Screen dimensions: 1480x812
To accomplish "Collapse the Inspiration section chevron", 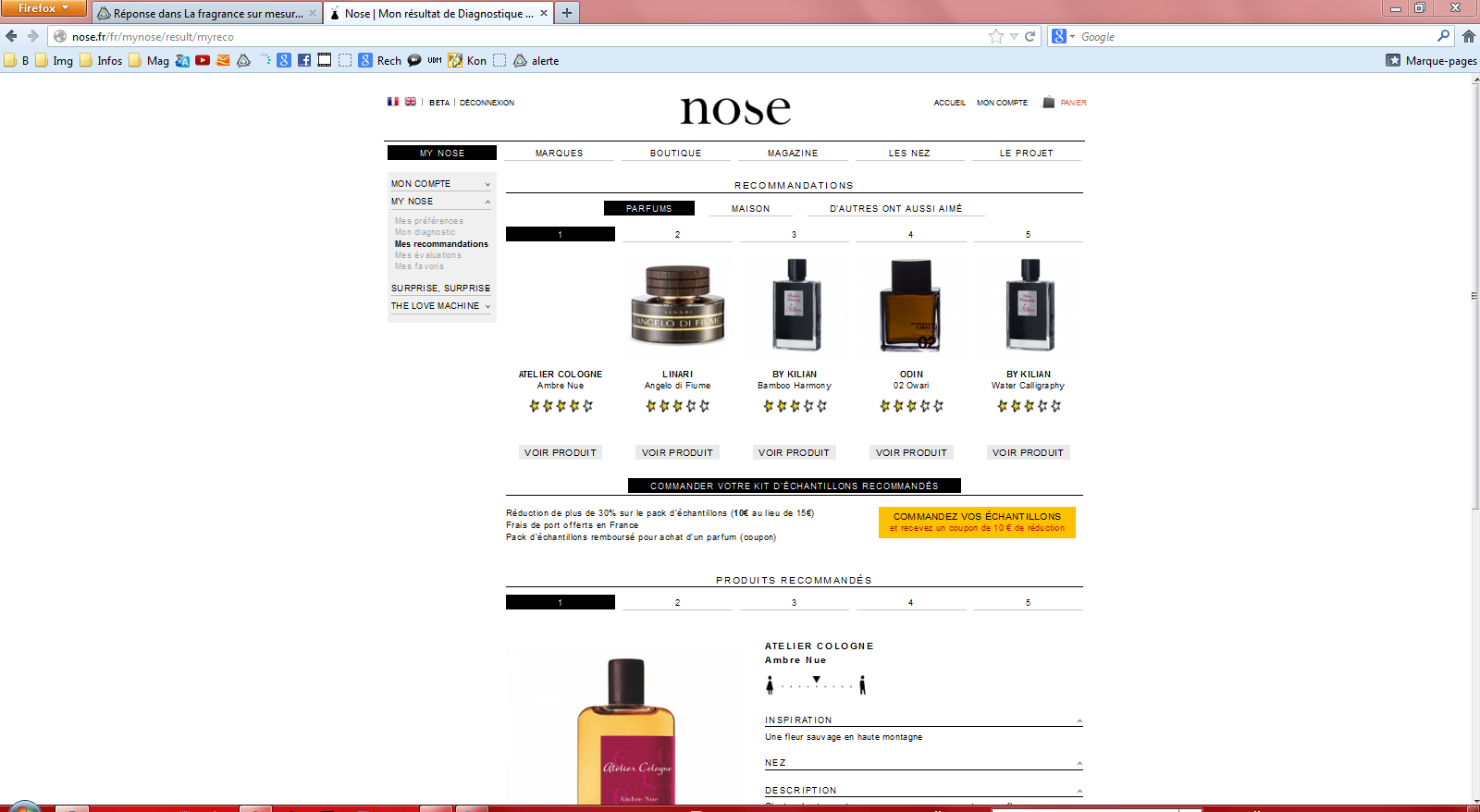I will pyautogui.click(x=1079, y=720).
